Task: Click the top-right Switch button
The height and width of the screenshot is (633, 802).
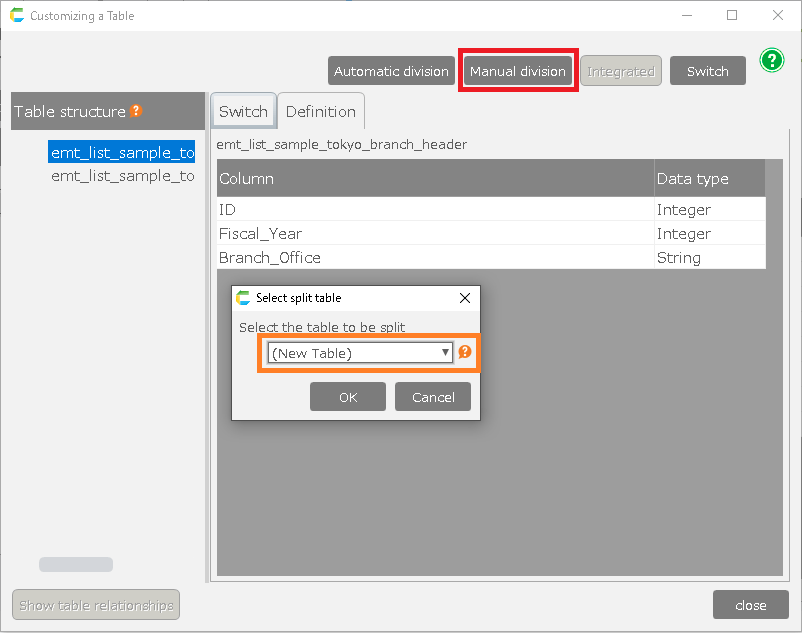Action: (x=707, y=71)
